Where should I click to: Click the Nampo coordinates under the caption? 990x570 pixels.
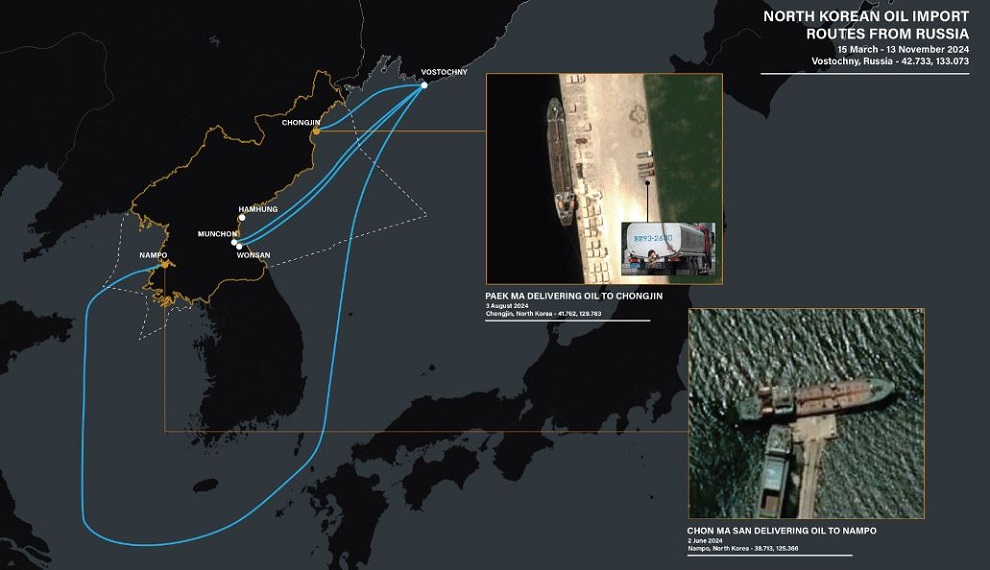[741, 549]
